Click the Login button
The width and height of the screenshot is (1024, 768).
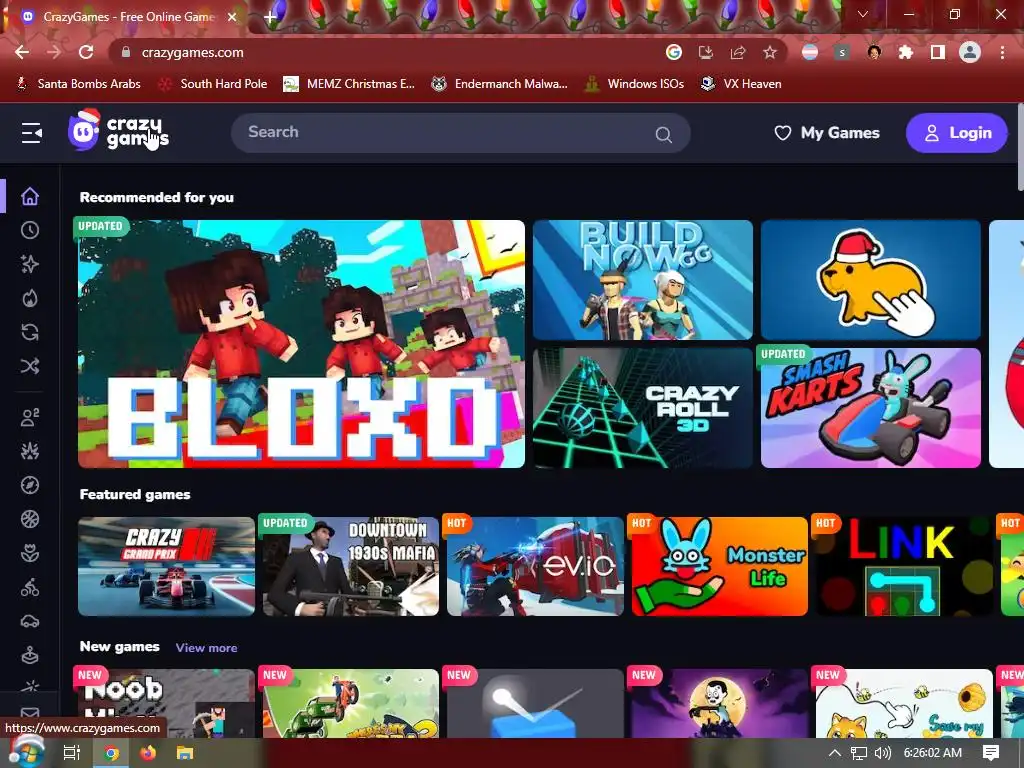(957, 133)
